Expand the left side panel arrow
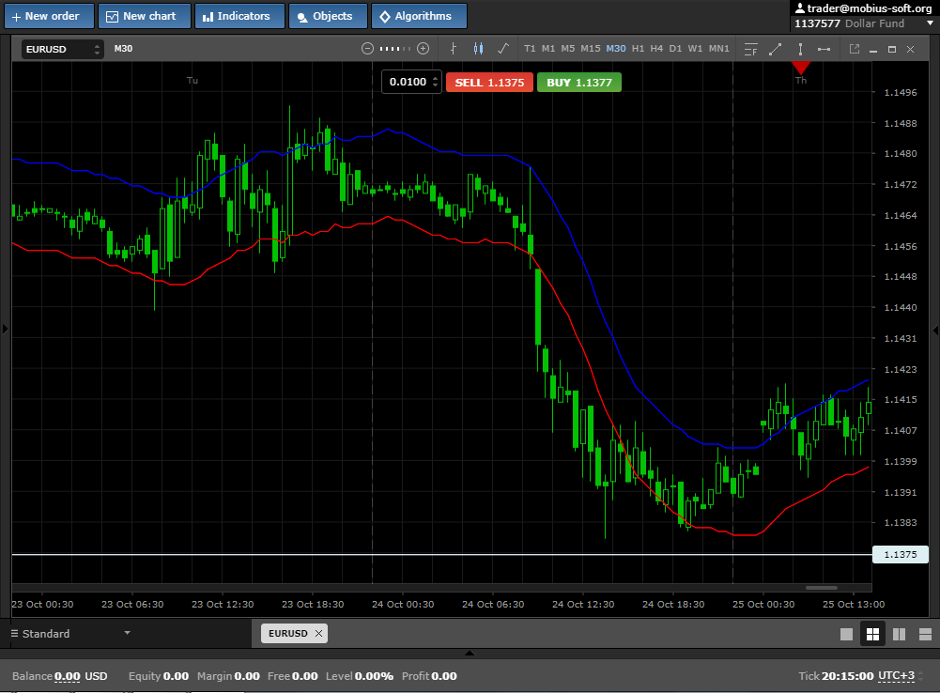 point(5,329)
